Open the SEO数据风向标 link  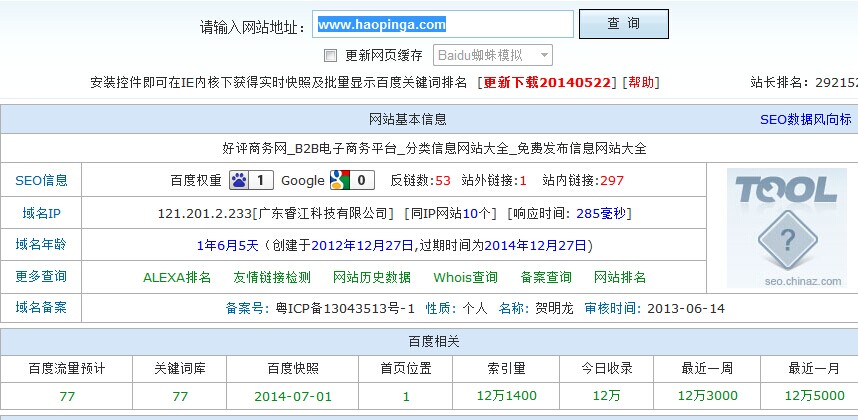pyautogui.click(x=805, y=119)
